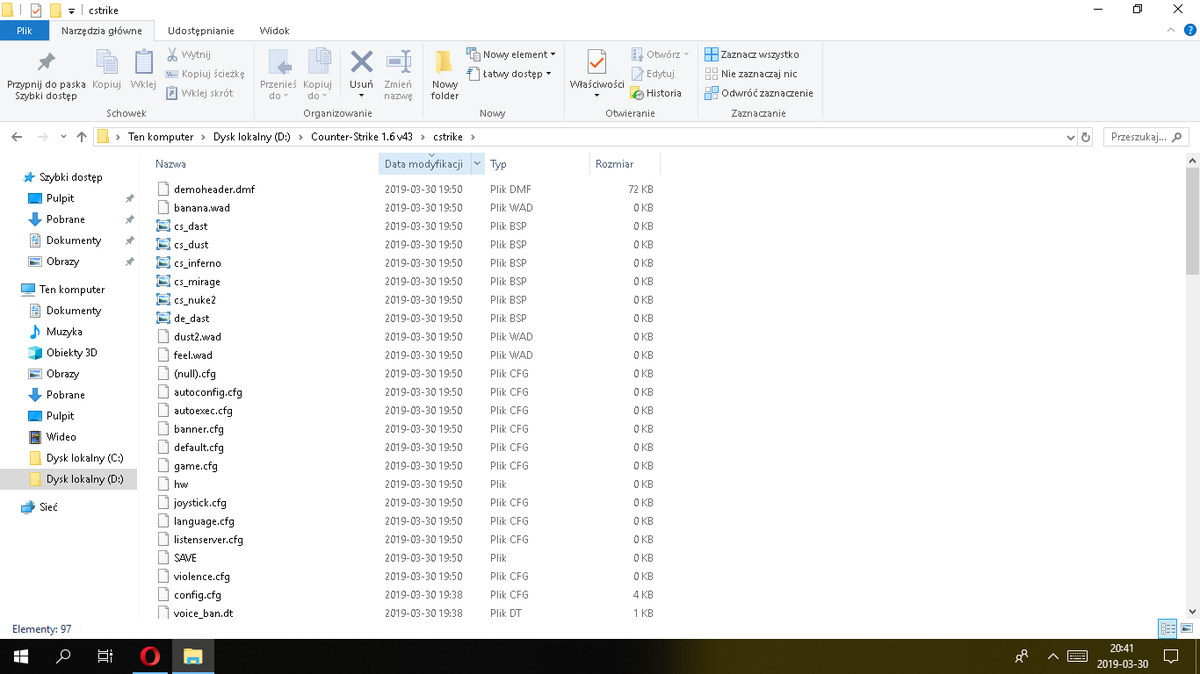Expand the address bar history dropdown

point(1072,137)
